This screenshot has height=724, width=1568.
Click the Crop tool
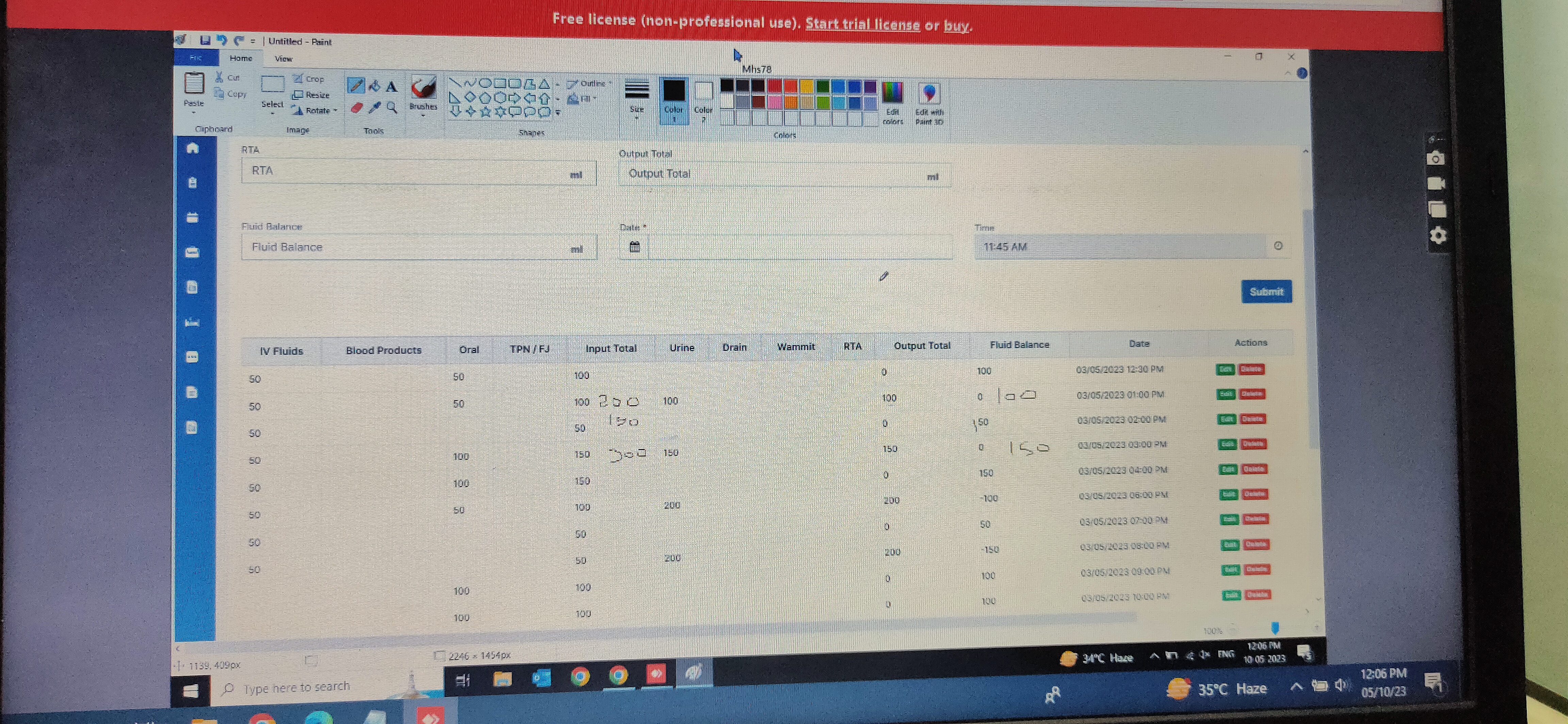(309, 79)
